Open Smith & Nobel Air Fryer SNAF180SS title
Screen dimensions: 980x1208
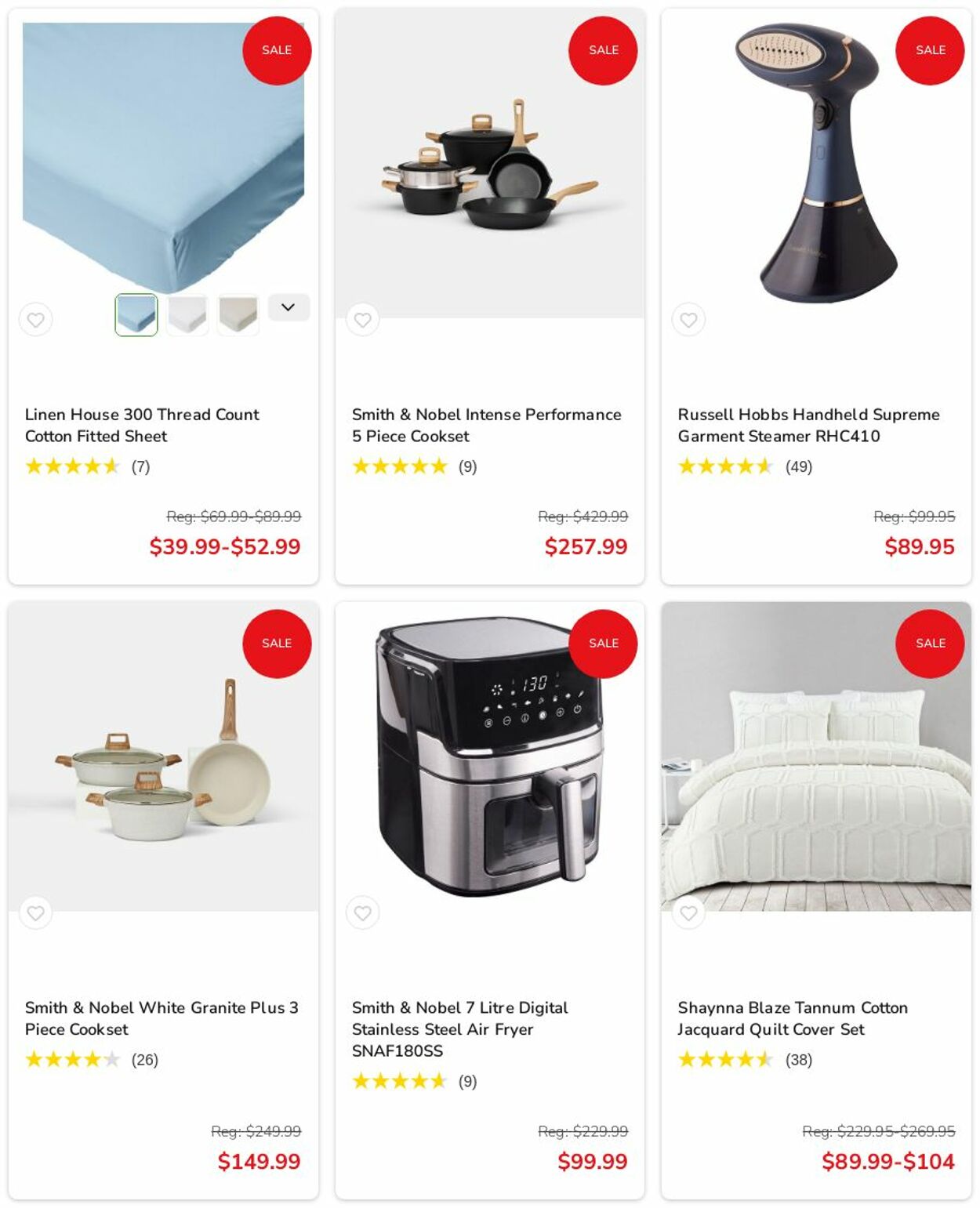point(459,1029)
